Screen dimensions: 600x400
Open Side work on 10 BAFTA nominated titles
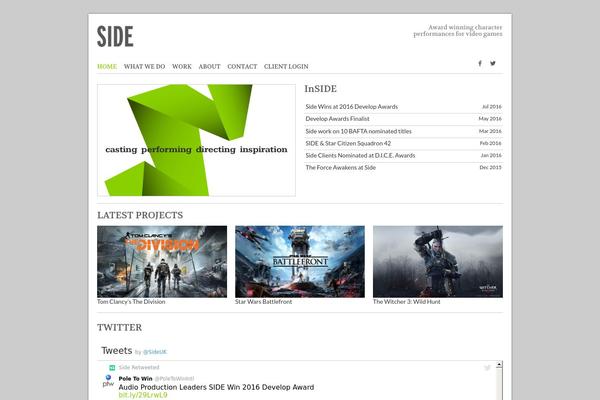point(359,131)
